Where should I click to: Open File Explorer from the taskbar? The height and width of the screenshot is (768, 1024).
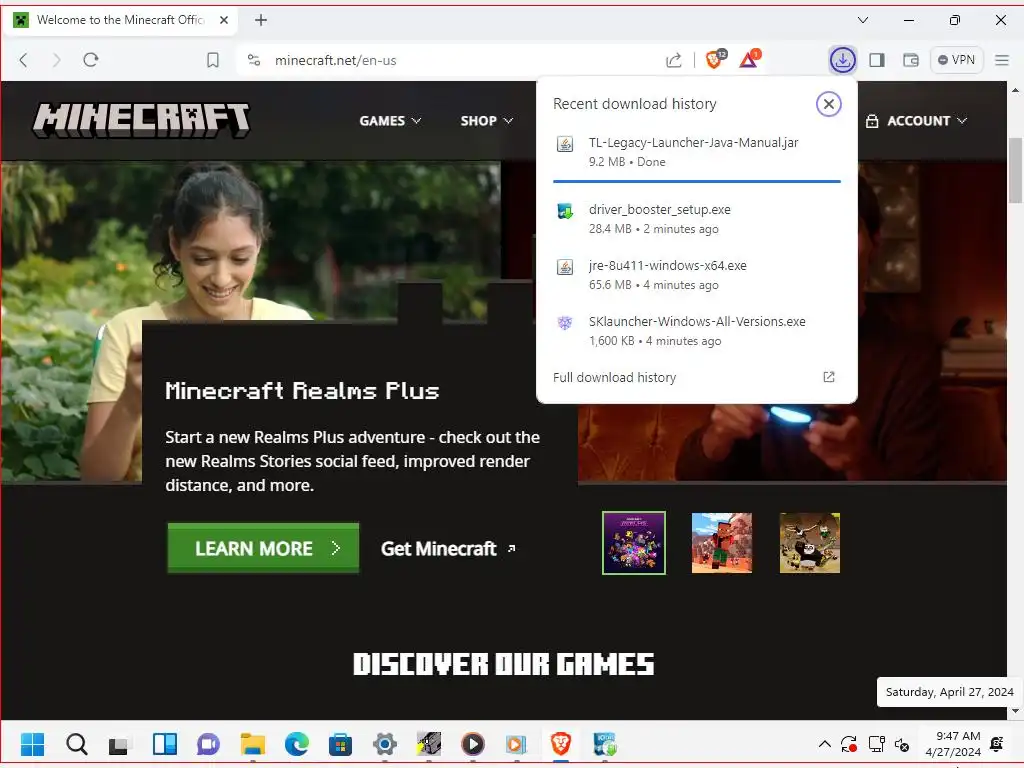point(253,744)
